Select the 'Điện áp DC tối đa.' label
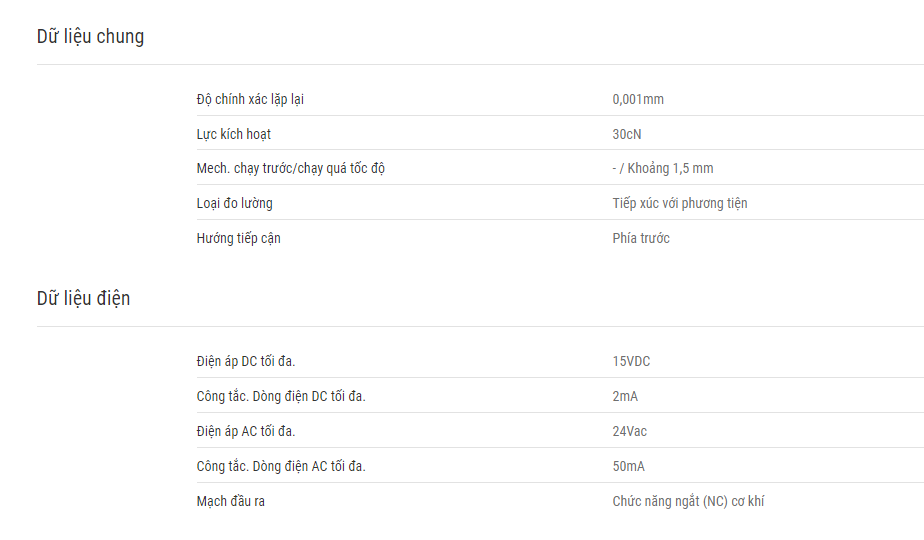Screen dimensions: 924x540 (x=246, y=361)
